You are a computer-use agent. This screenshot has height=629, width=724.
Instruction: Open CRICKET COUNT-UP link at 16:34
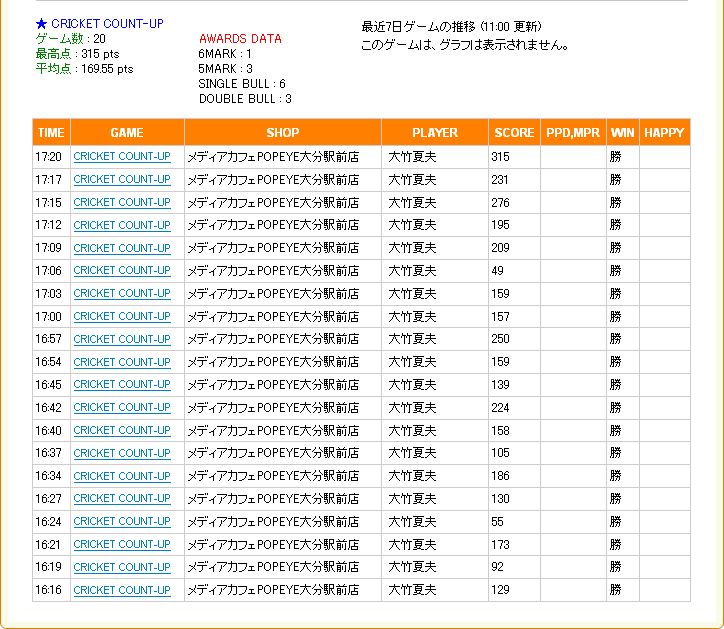(122, 476)
